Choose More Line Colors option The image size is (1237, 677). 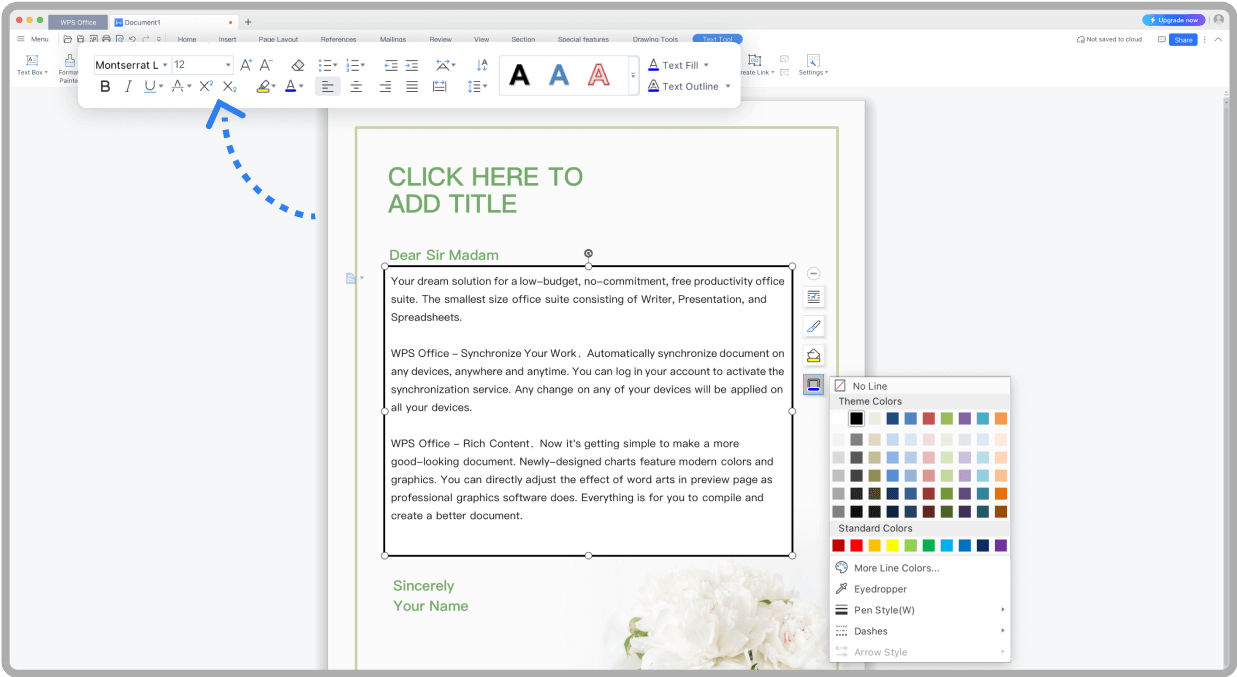895,567
